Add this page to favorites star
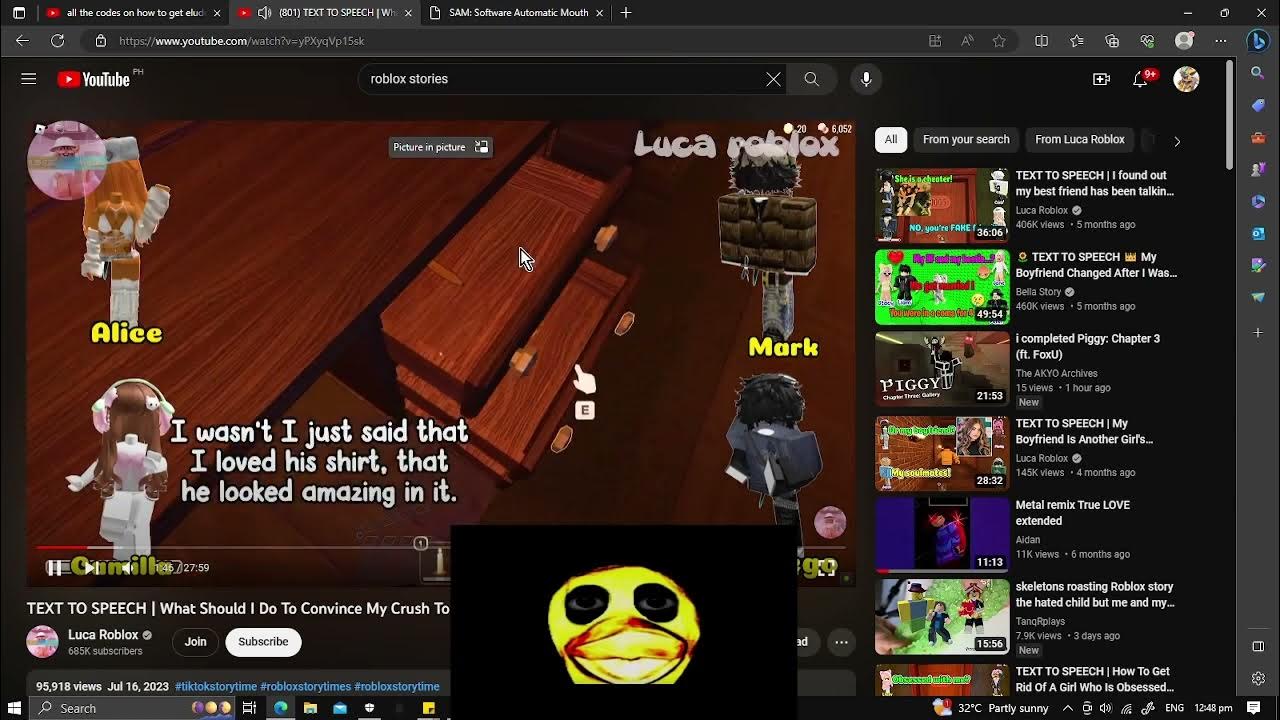 click(x=999, y=41)
